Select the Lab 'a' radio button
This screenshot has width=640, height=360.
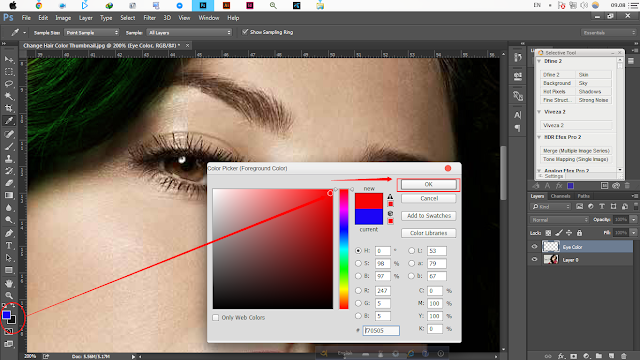pyautogui.click(x=411, y=264)
